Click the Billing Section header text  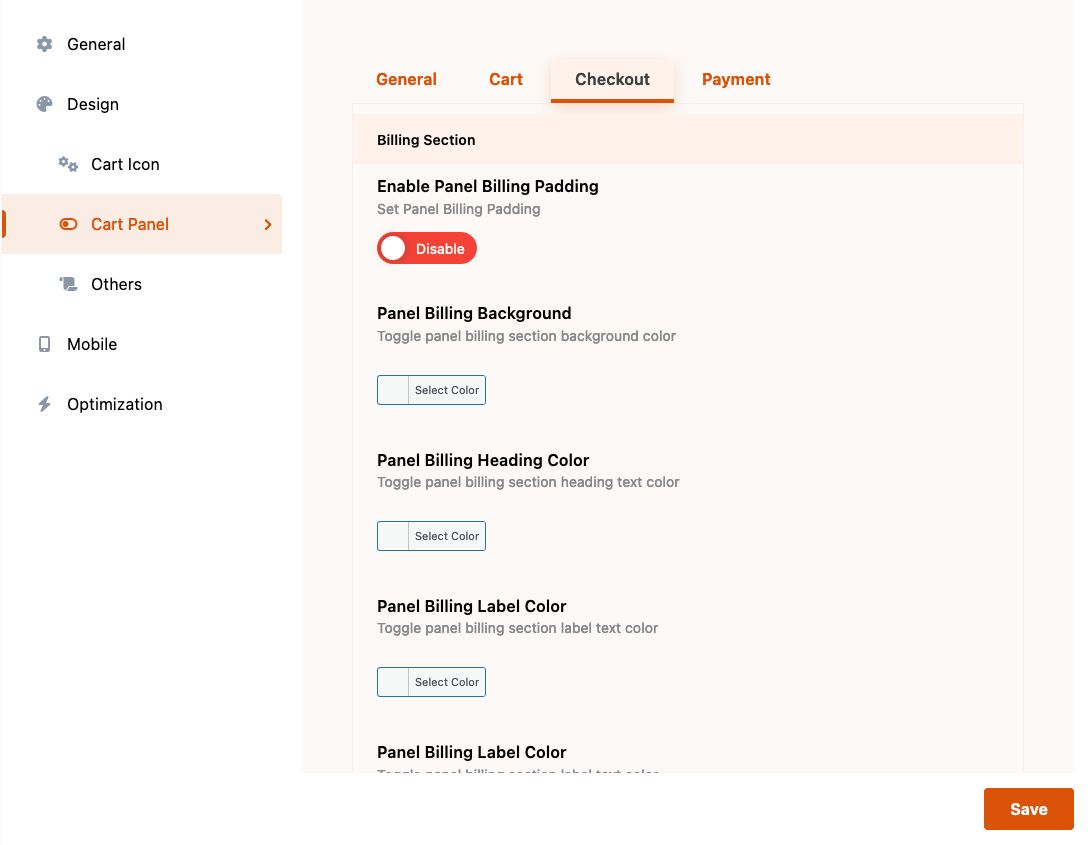pos(426,140)
